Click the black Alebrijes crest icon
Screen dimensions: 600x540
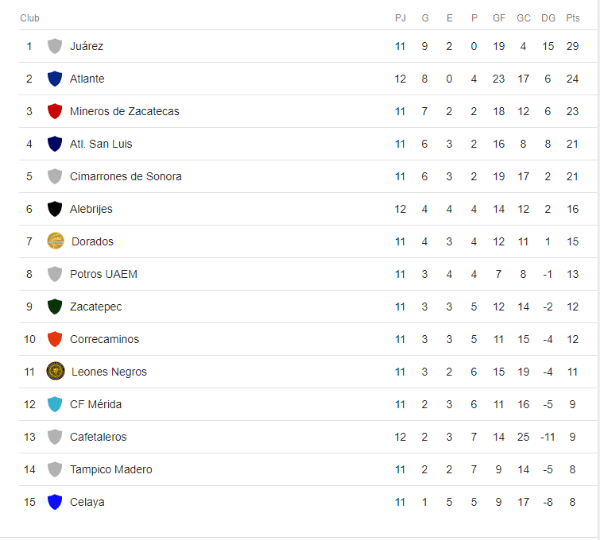coord(55,209)
